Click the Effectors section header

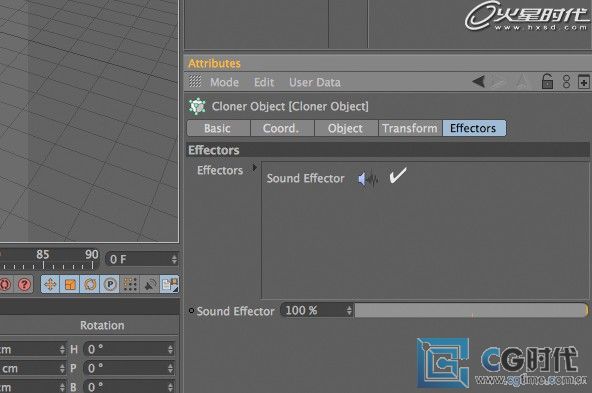click(388, 150)
